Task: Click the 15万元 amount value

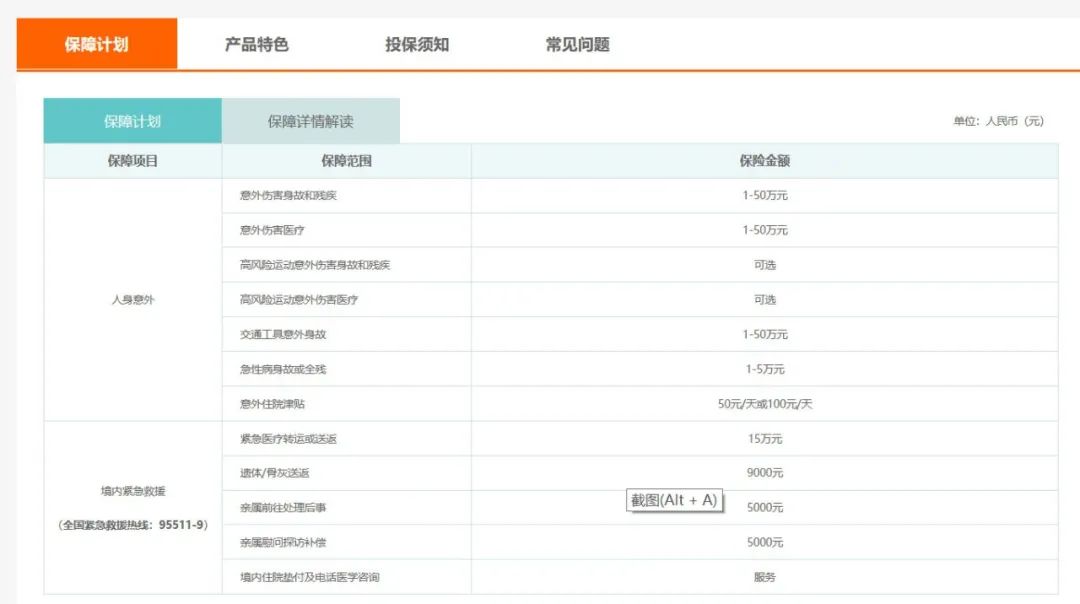Action: tap(765, 439)
